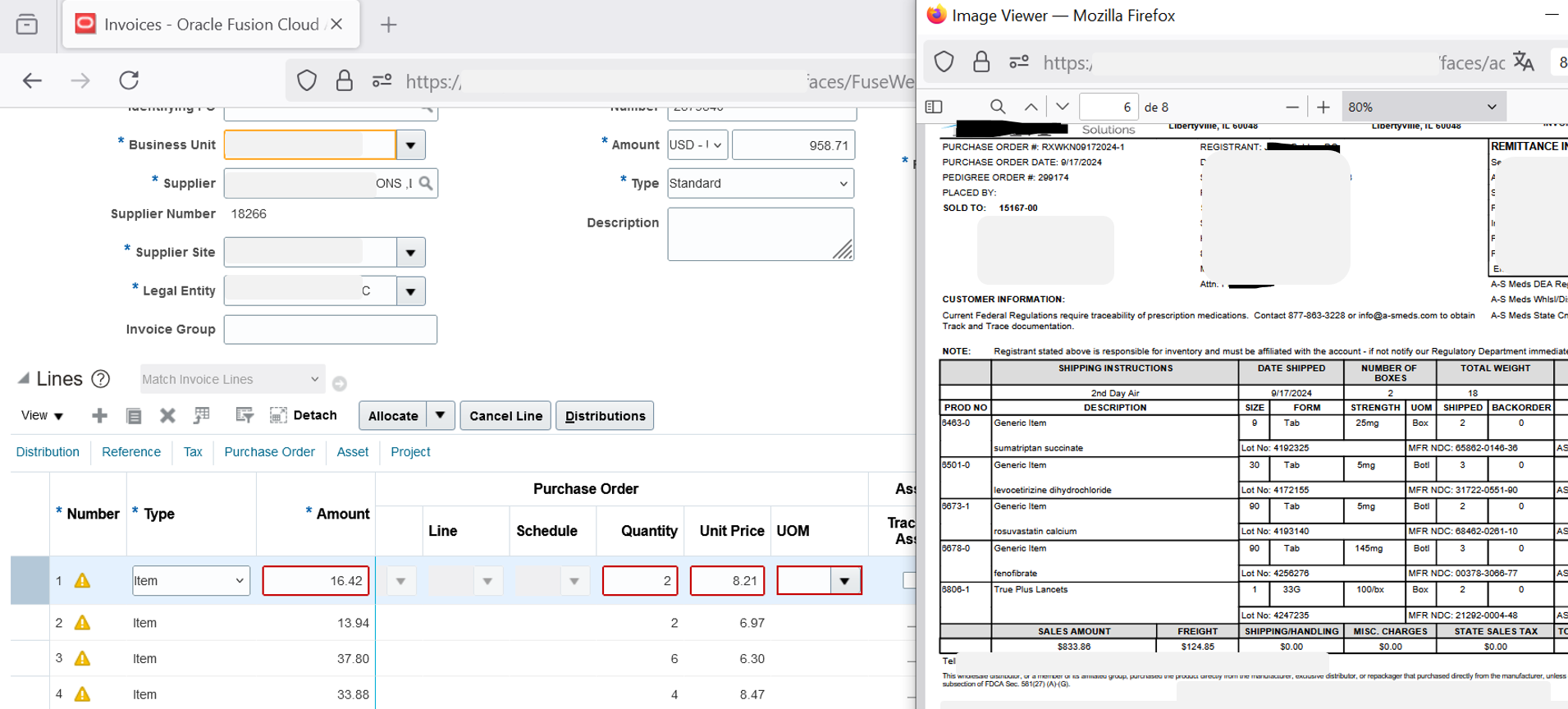Zoom out in Image Viewer
1568x709 pixels.
click(x=1292, y=107)
